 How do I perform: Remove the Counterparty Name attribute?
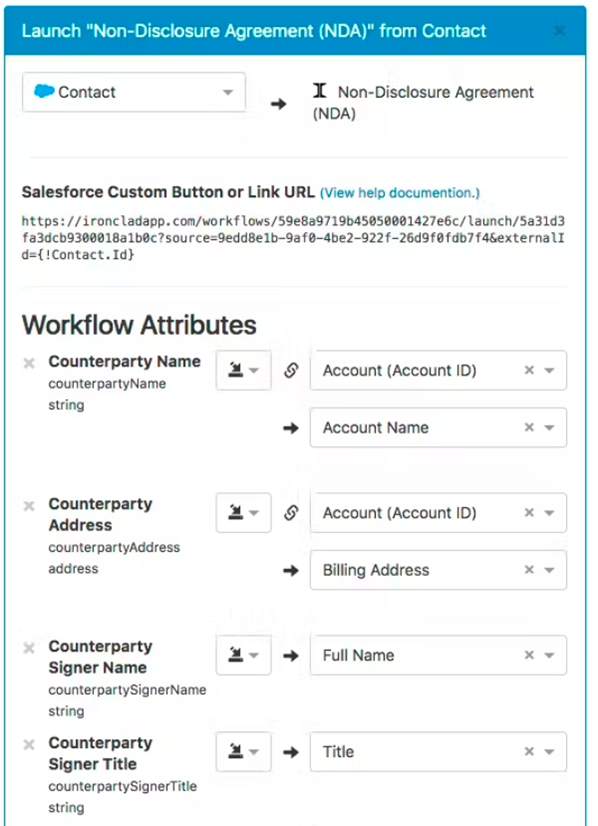point(29,362)
